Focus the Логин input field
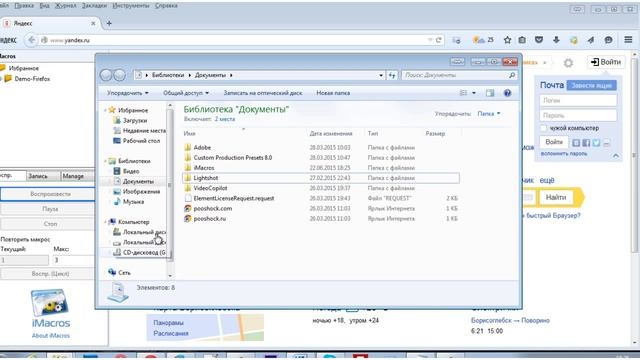The width and height of the screenshot is (640, 360). pyautogui.click(x=578, y=100)
